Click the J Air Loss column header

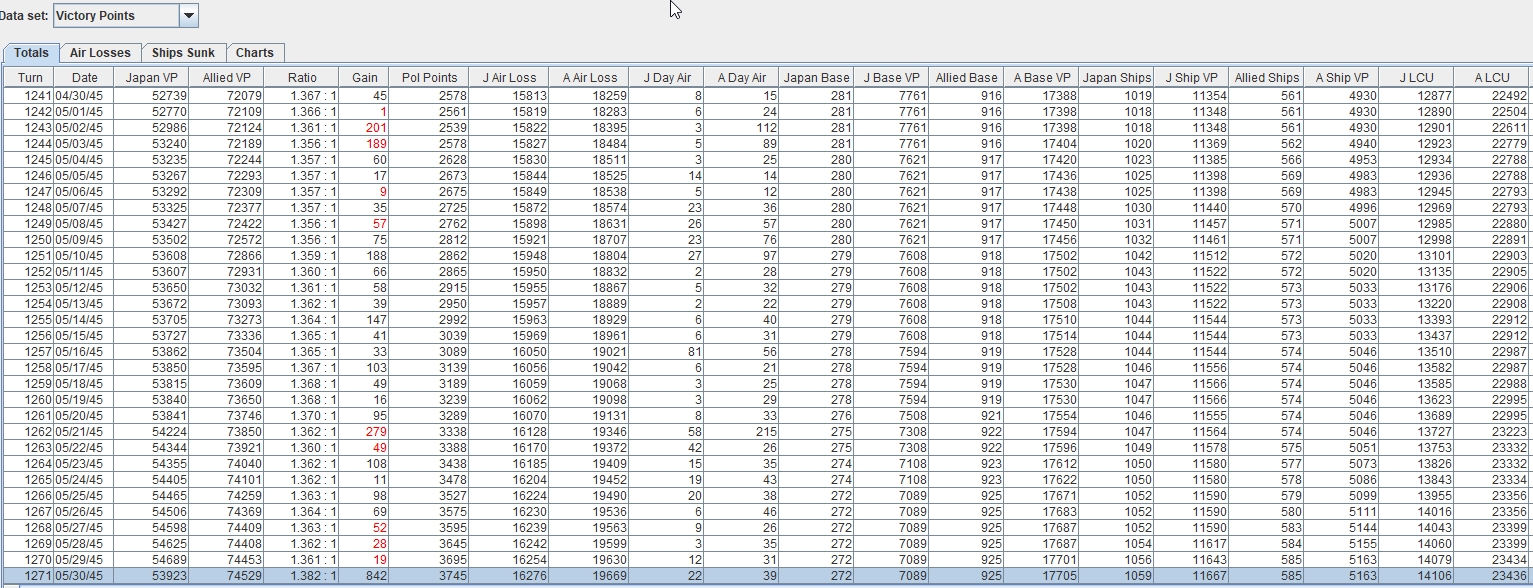(x=509, y=77)
